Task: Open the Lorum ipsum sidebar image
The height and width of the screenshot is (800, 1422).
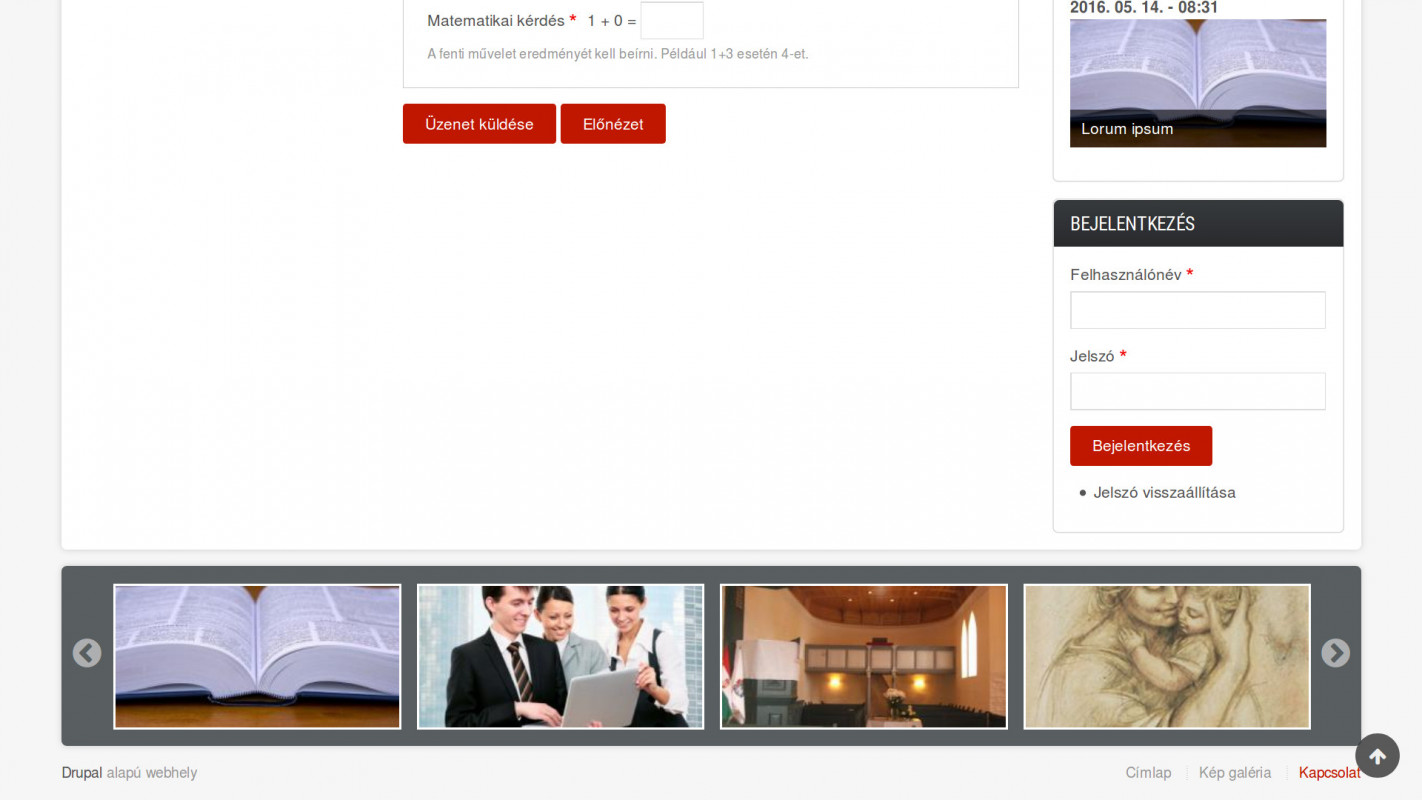Action: tap(1198, 70)
